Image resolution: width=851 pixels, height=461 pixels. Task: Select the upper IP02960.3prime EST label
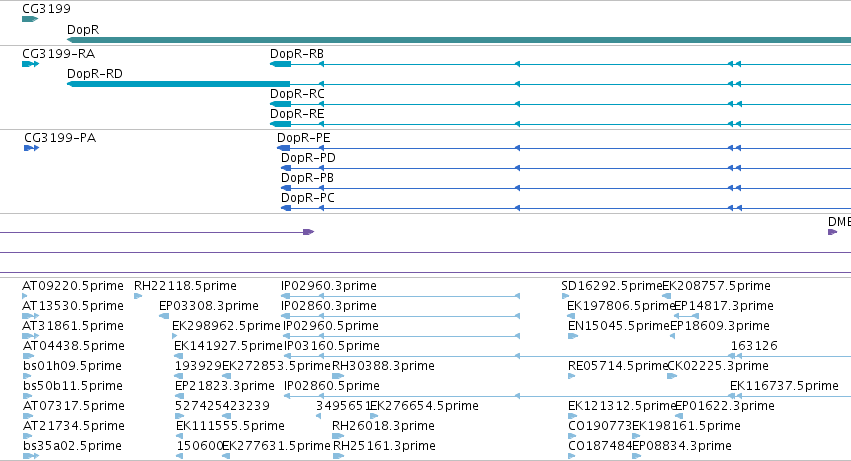coord(328,286)
